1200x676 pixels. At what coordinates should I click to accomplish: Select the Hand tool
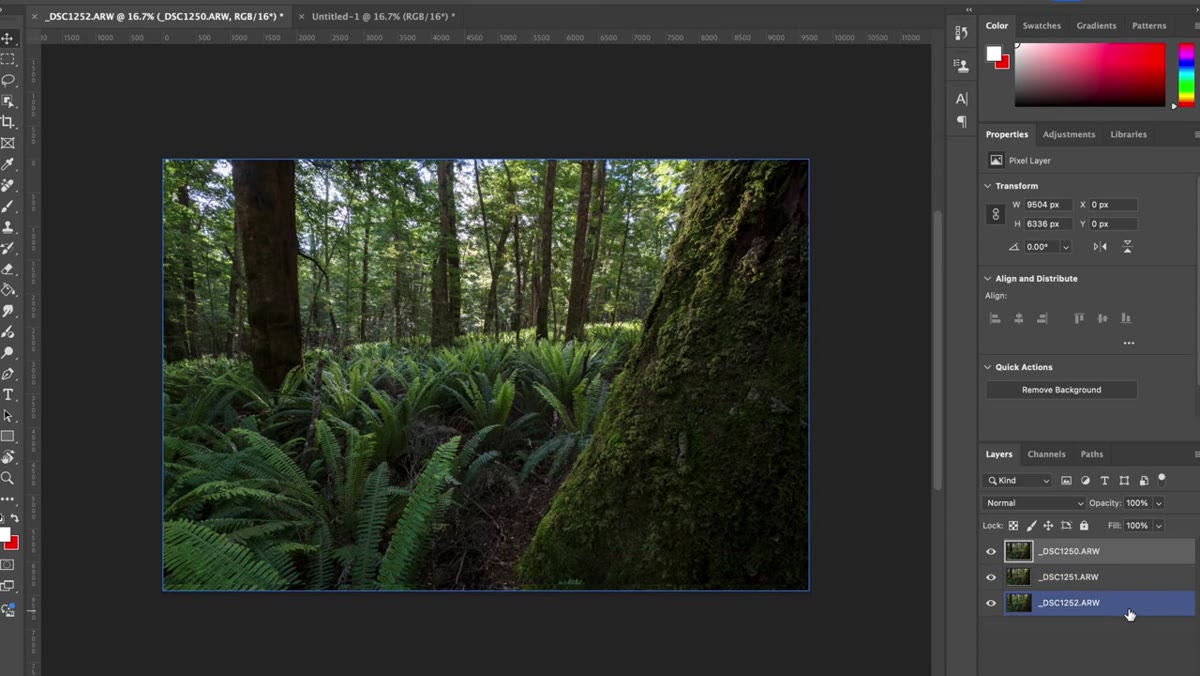coord(7,457)
